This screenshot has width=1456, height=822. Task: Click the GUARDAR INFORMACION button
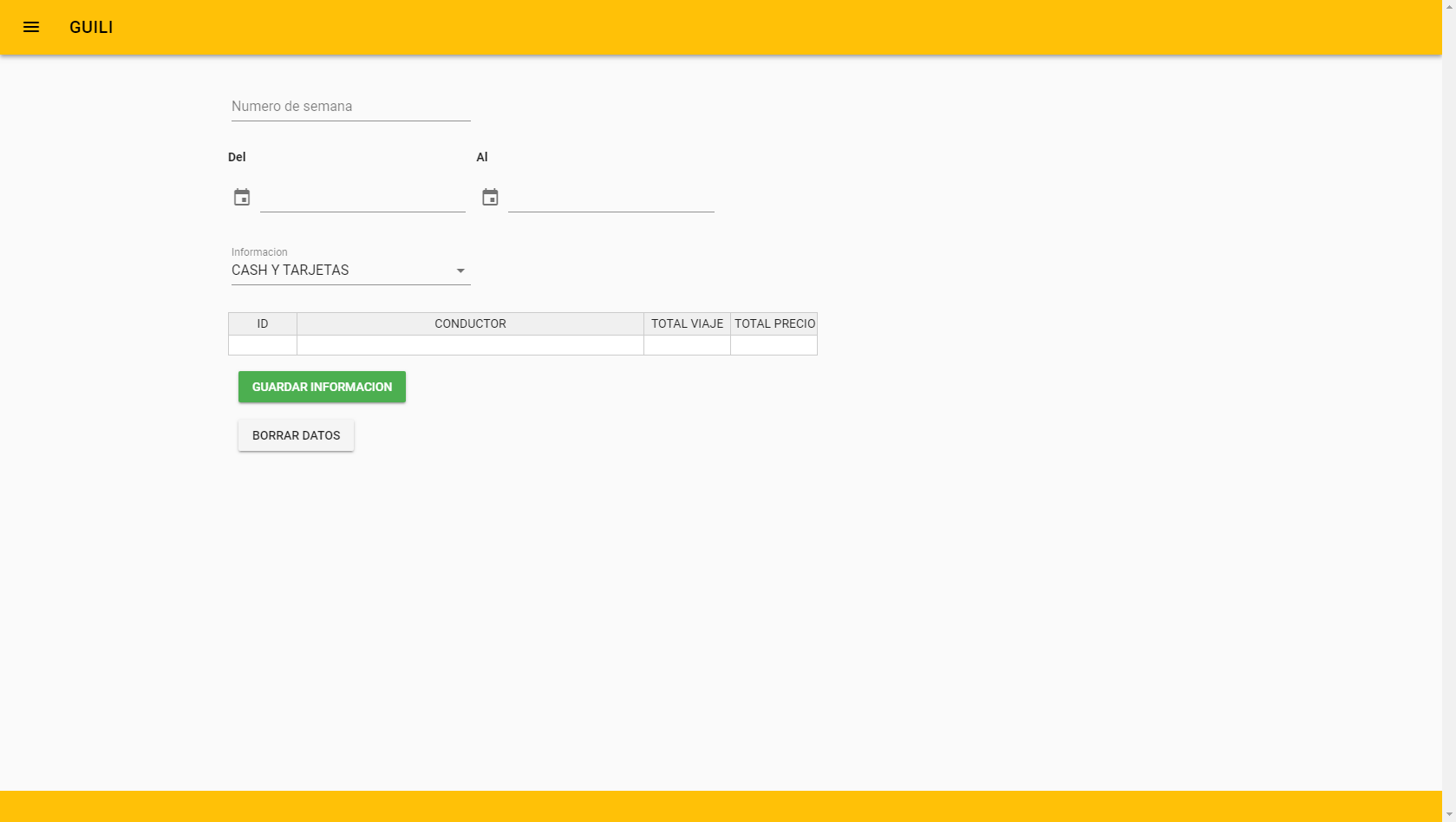pyautogui.click(x=322, y=387)
